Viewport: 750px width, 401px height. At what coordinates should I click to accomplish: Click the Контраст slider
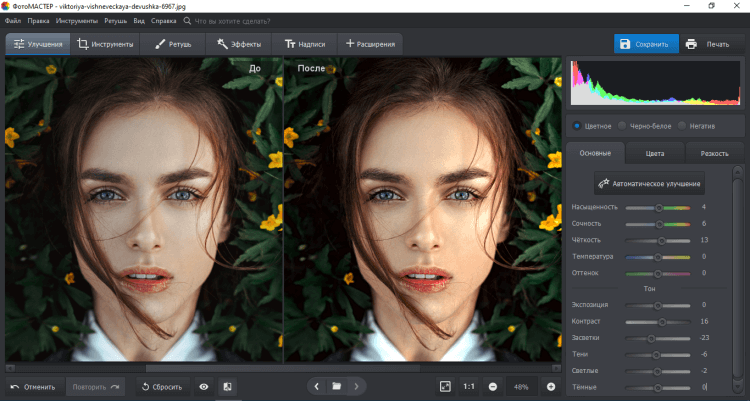658,321
